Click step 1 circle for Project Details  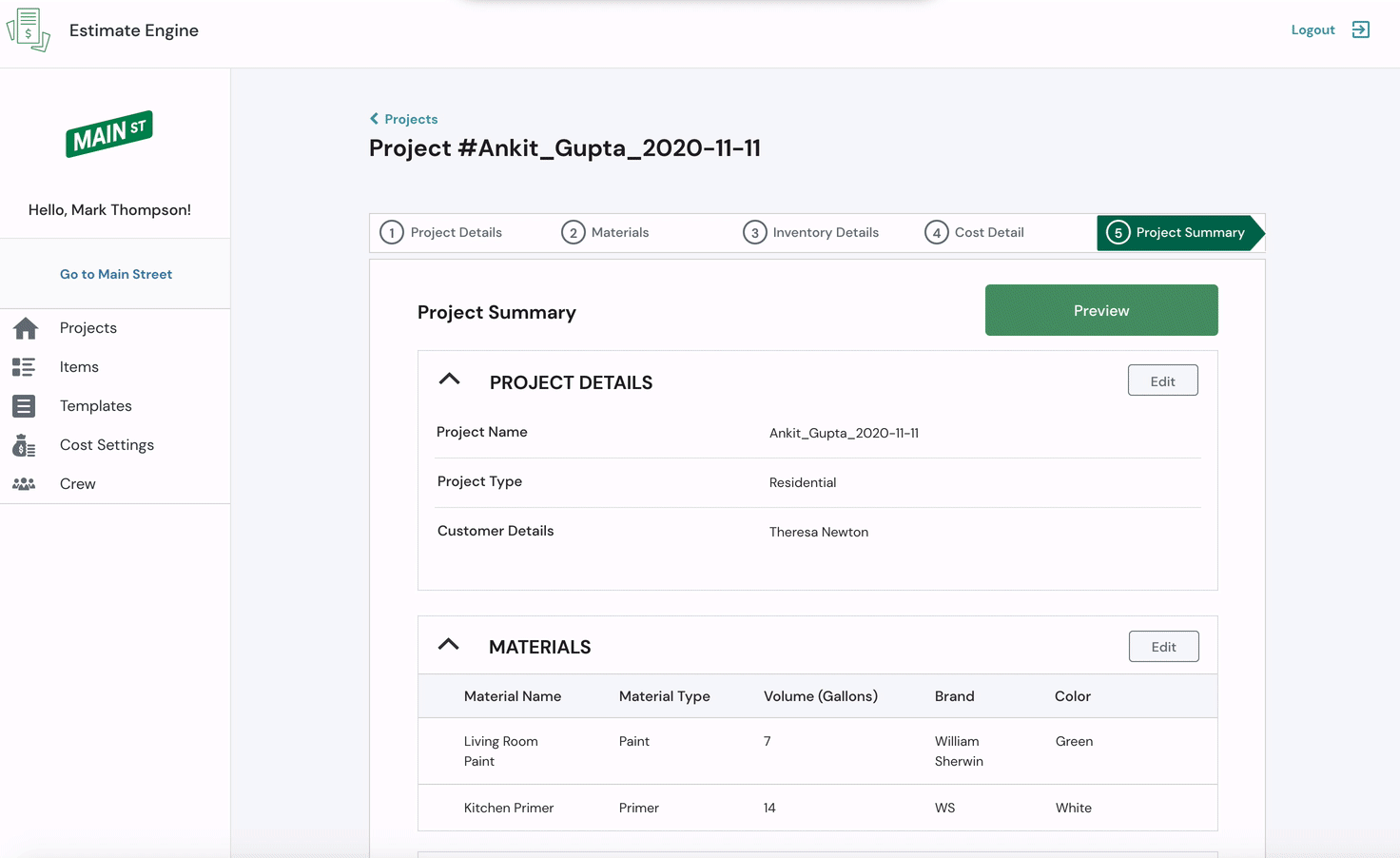click(x=392, y=232)
